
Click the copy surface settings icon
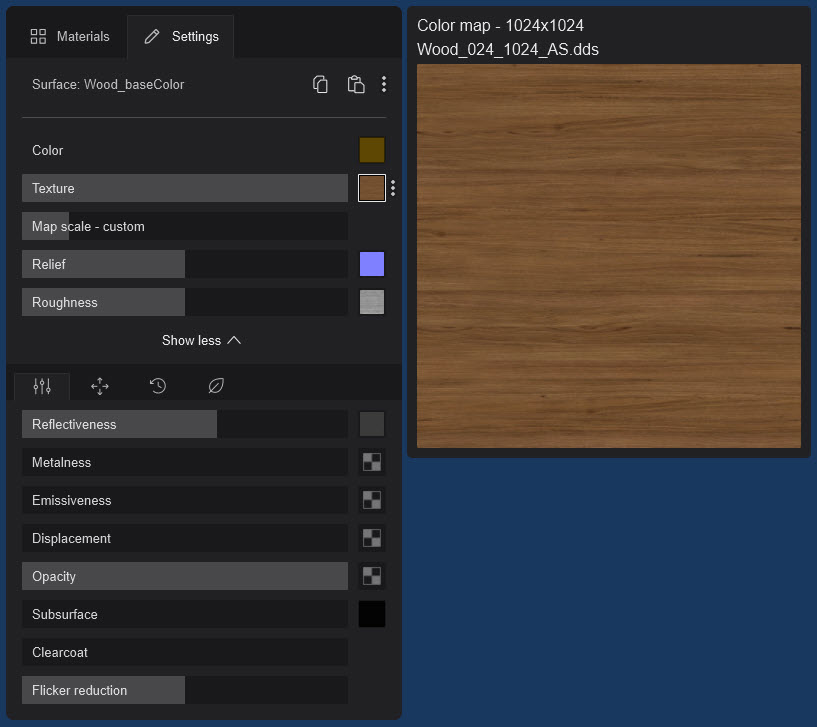point(320,84)
